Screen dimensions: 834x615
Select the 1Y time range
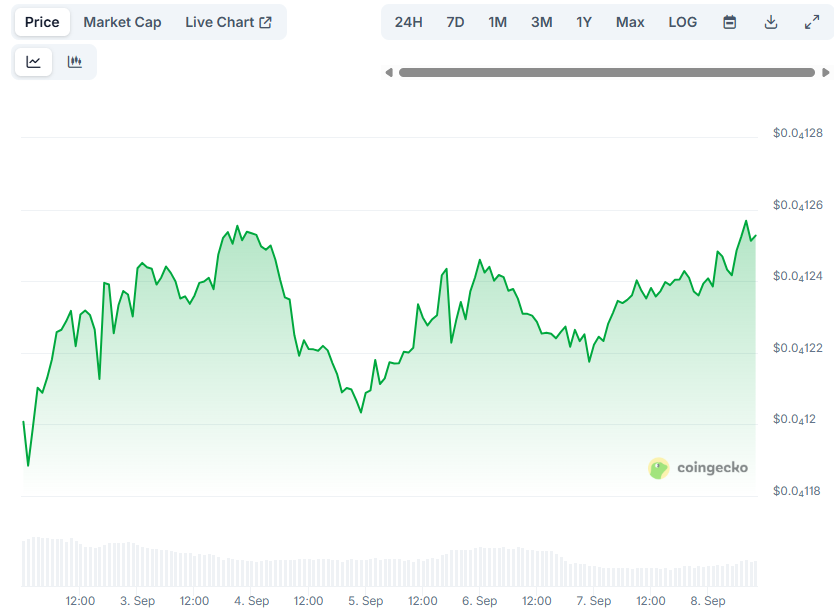[584, 21]
